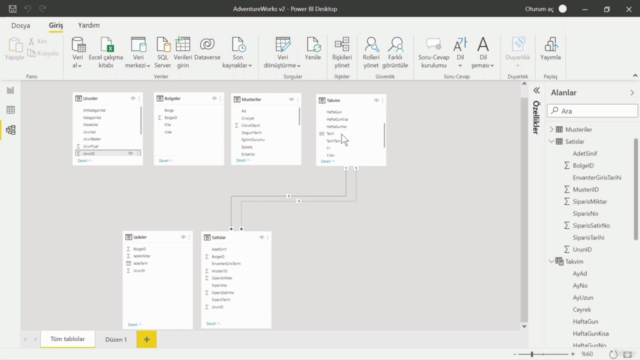Collapse the Takvim table in Alanlar
The image size is (640, 360).
(551, 262)
